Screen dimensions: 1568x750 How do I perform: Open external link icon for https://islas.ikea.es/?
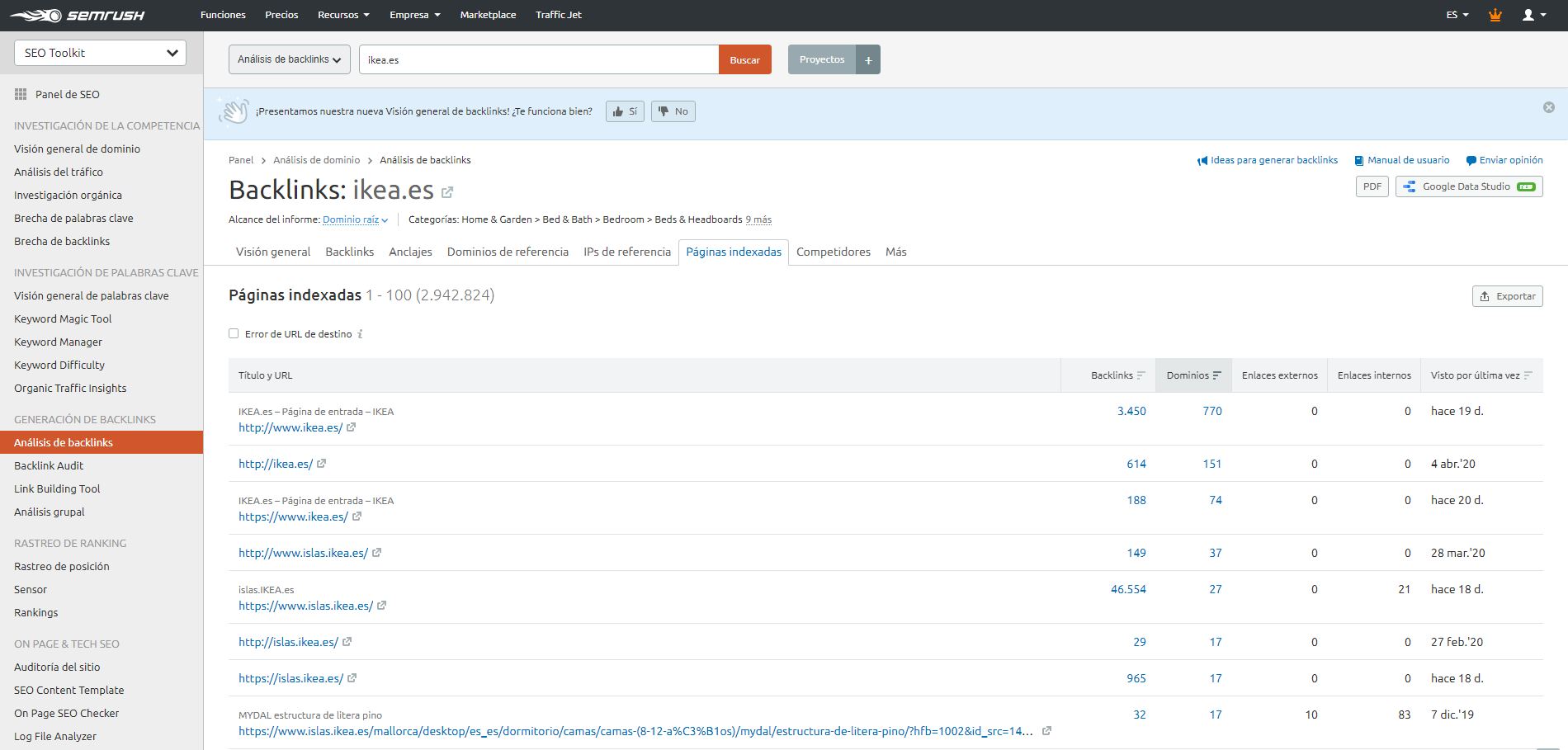[x=352, y=678]
